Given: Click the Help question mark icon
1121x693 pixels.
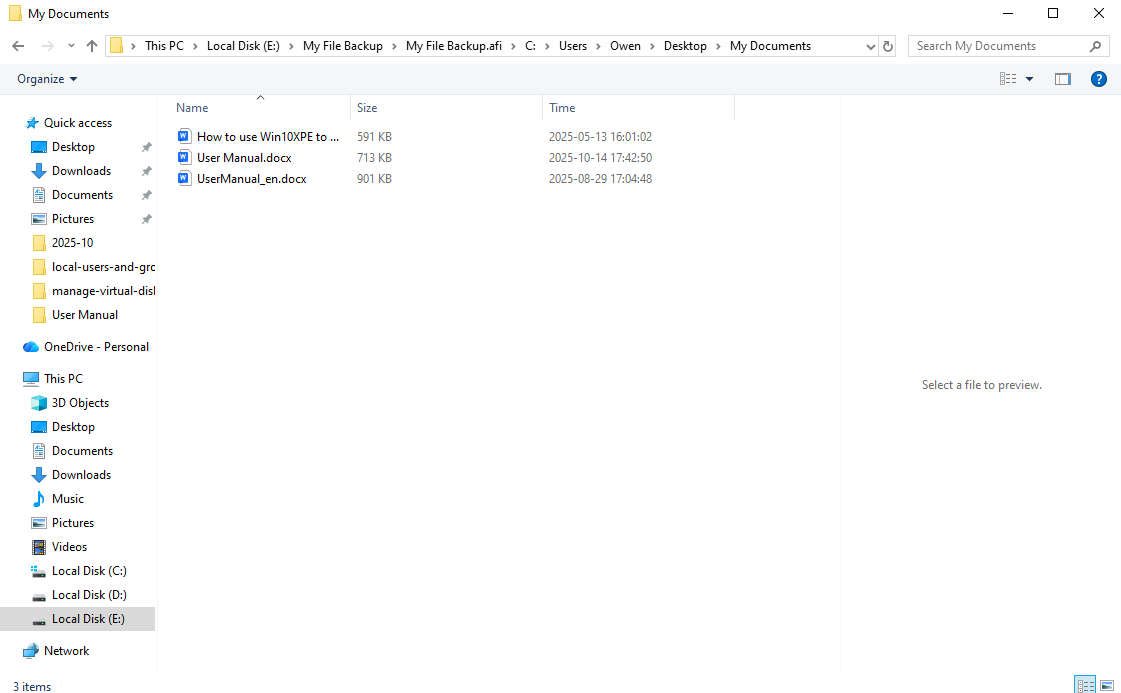Looking at the screenshot, I should 1098,79.
